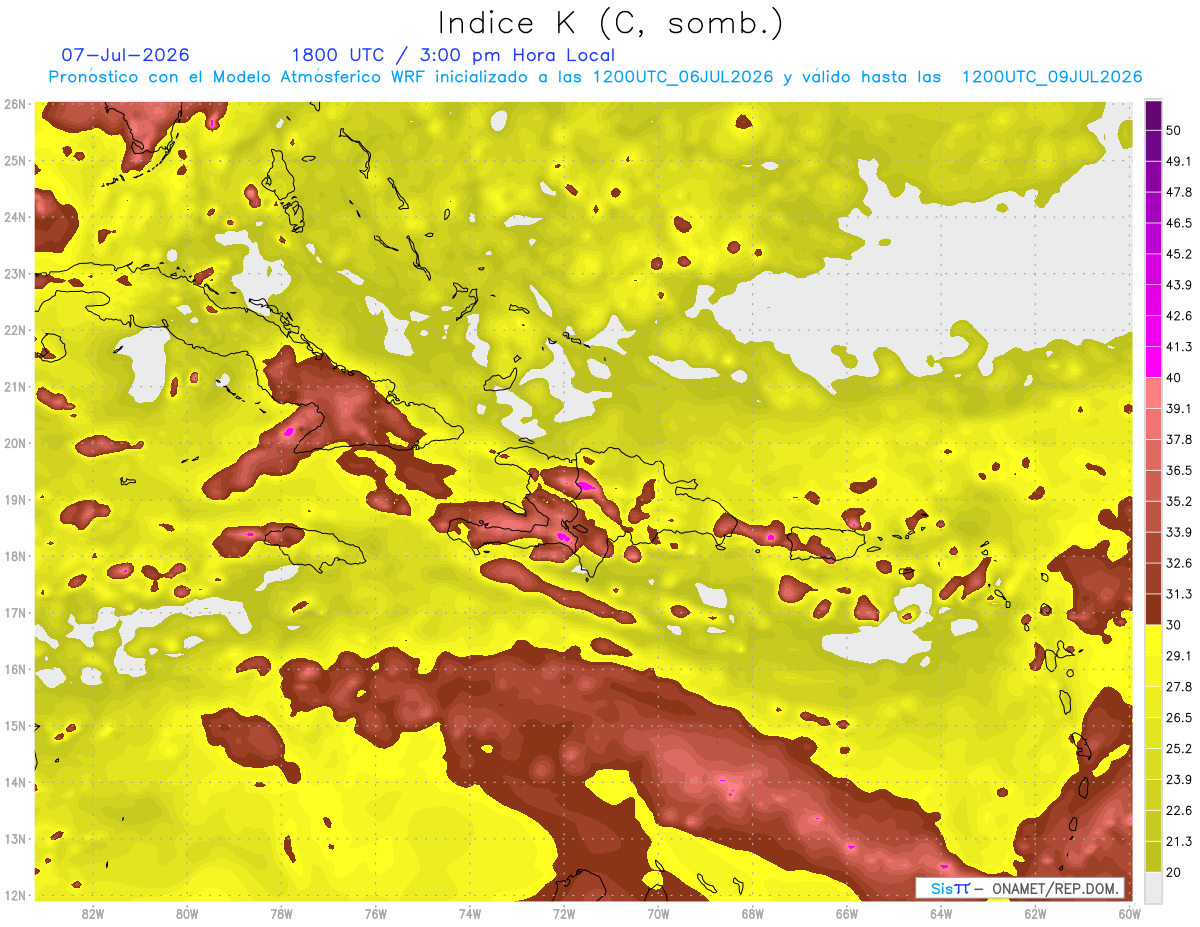Image resolution: width=1200 pixels, height=927 pixels.
Task: Click the color scale value 40
Action: point(1175,377)
